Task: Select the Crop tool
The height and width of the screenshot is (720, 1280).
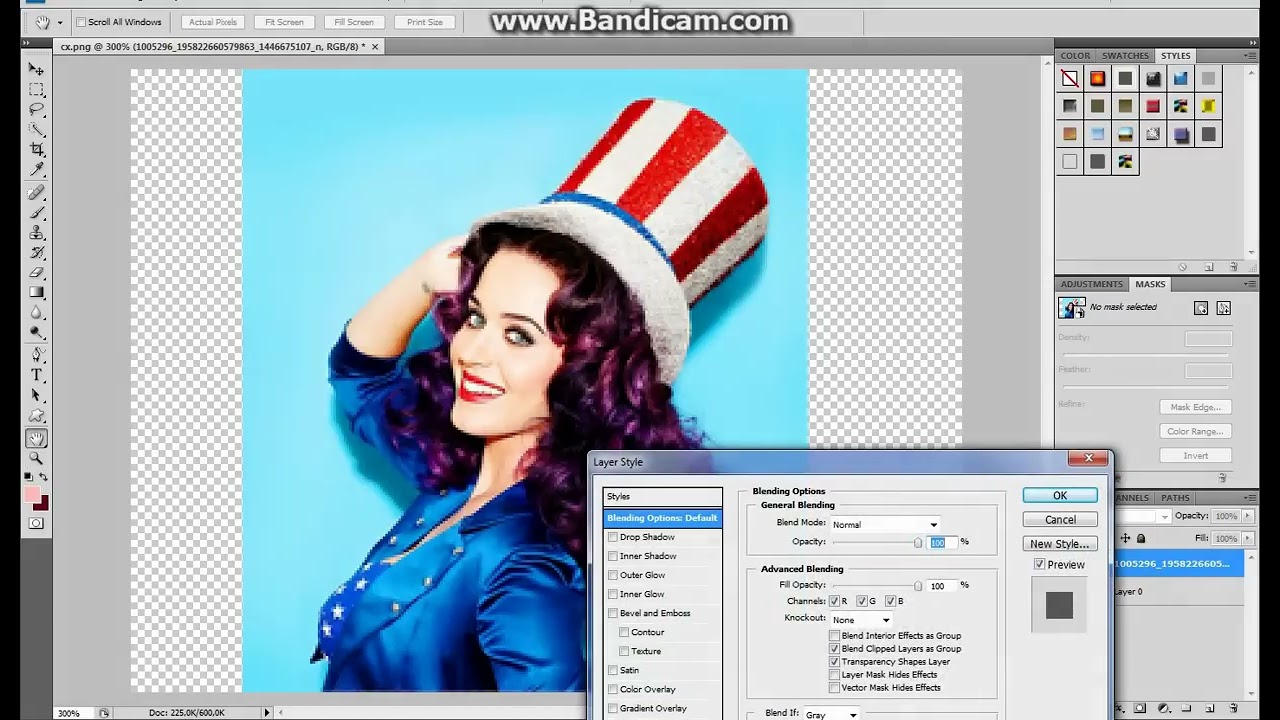Action: pyautogui.click(x=36, y=150)
